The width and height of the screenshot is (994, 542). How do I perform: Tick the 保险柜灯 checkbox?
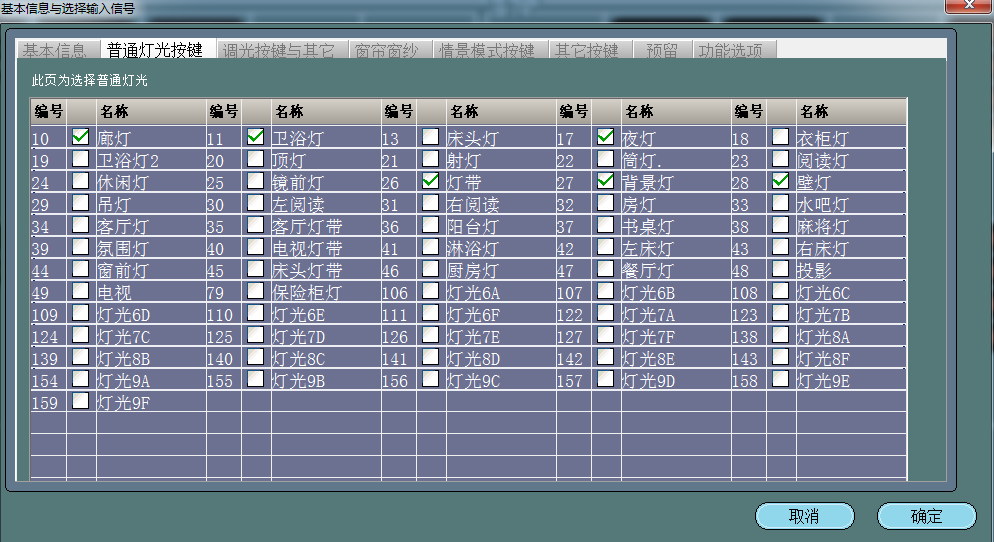click(x=256, y=291)
